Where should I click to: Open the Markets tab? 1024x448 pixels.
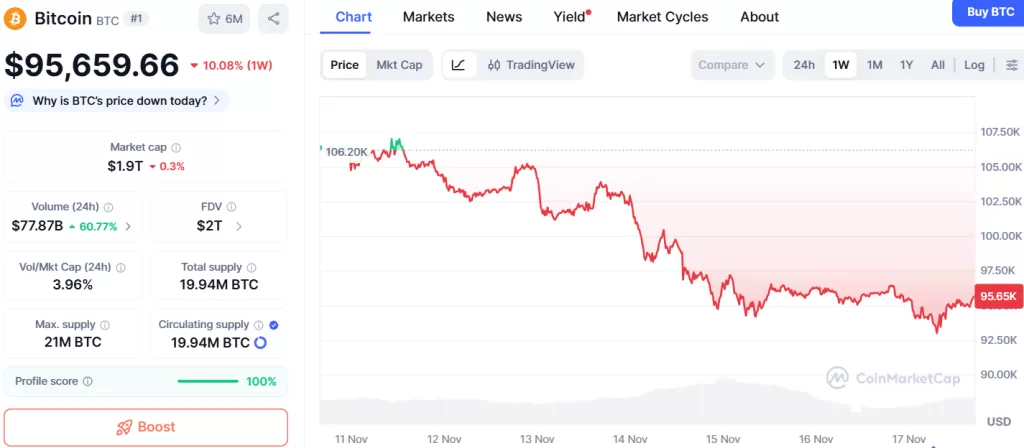click(428, 17)
